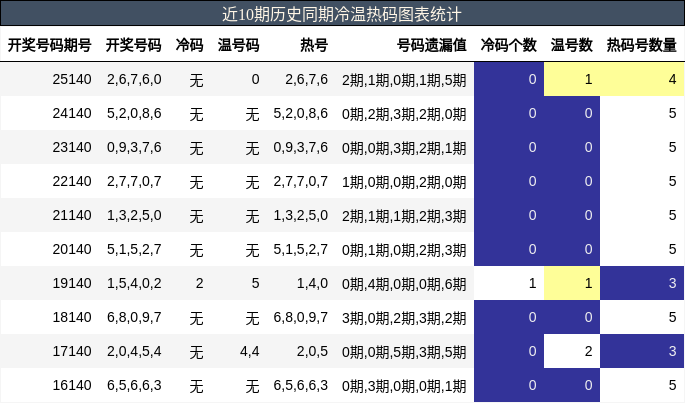Screen dimensions: 685x403
Task: Click hot count 5 in row 21140
Action: [x=642, y=215]
